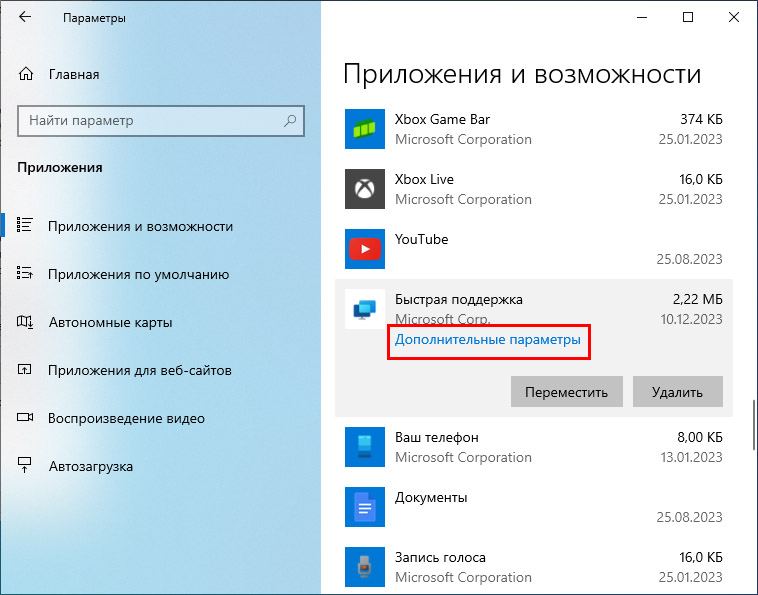Click the search magnifier icon

290,120
